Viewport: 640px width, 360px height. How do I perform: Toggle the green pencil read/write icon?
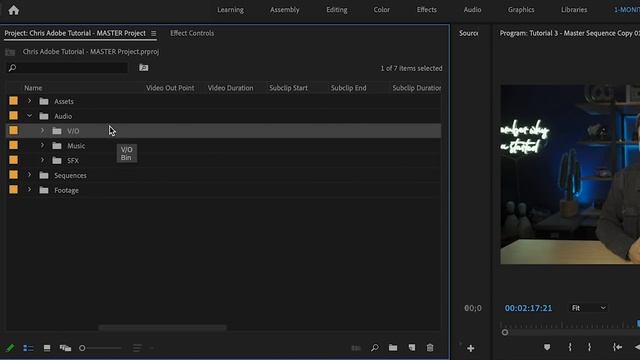tap(10, 348)
